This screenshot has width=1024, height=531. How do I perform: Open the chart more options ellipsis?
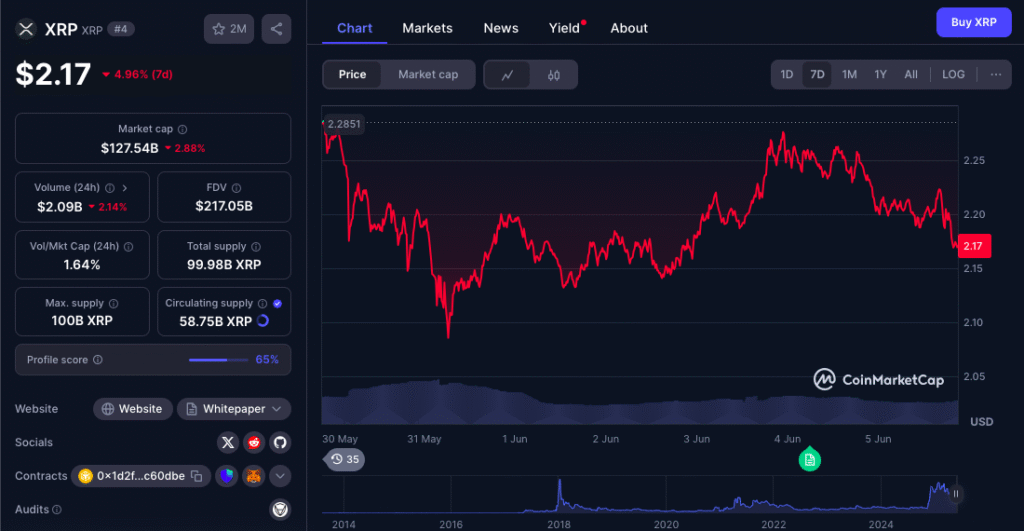pos(995,74)
